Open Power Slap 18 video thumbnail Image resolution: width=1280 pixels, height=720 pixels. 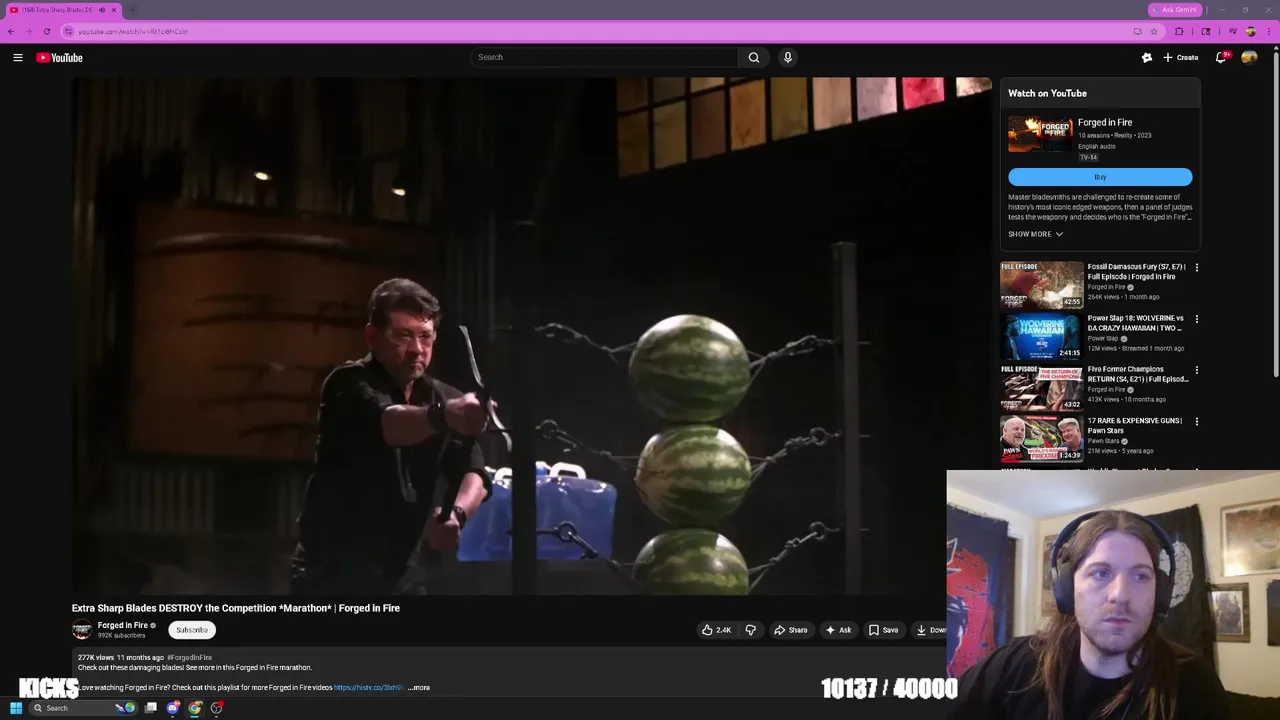[1041, 336]
